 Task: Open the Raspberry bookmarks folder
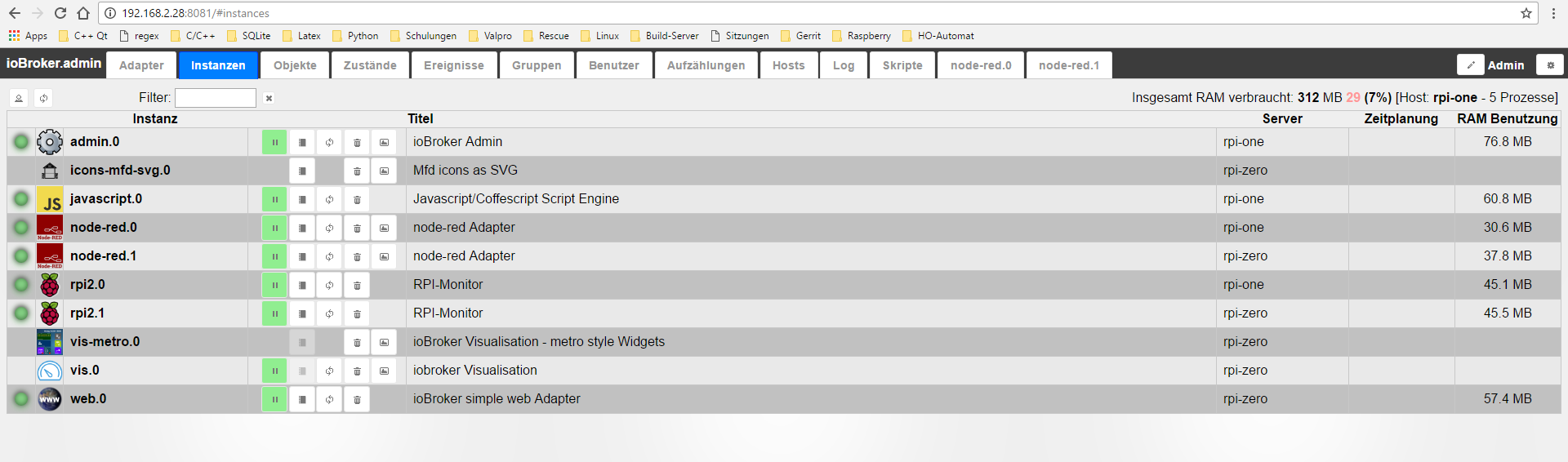861,36
